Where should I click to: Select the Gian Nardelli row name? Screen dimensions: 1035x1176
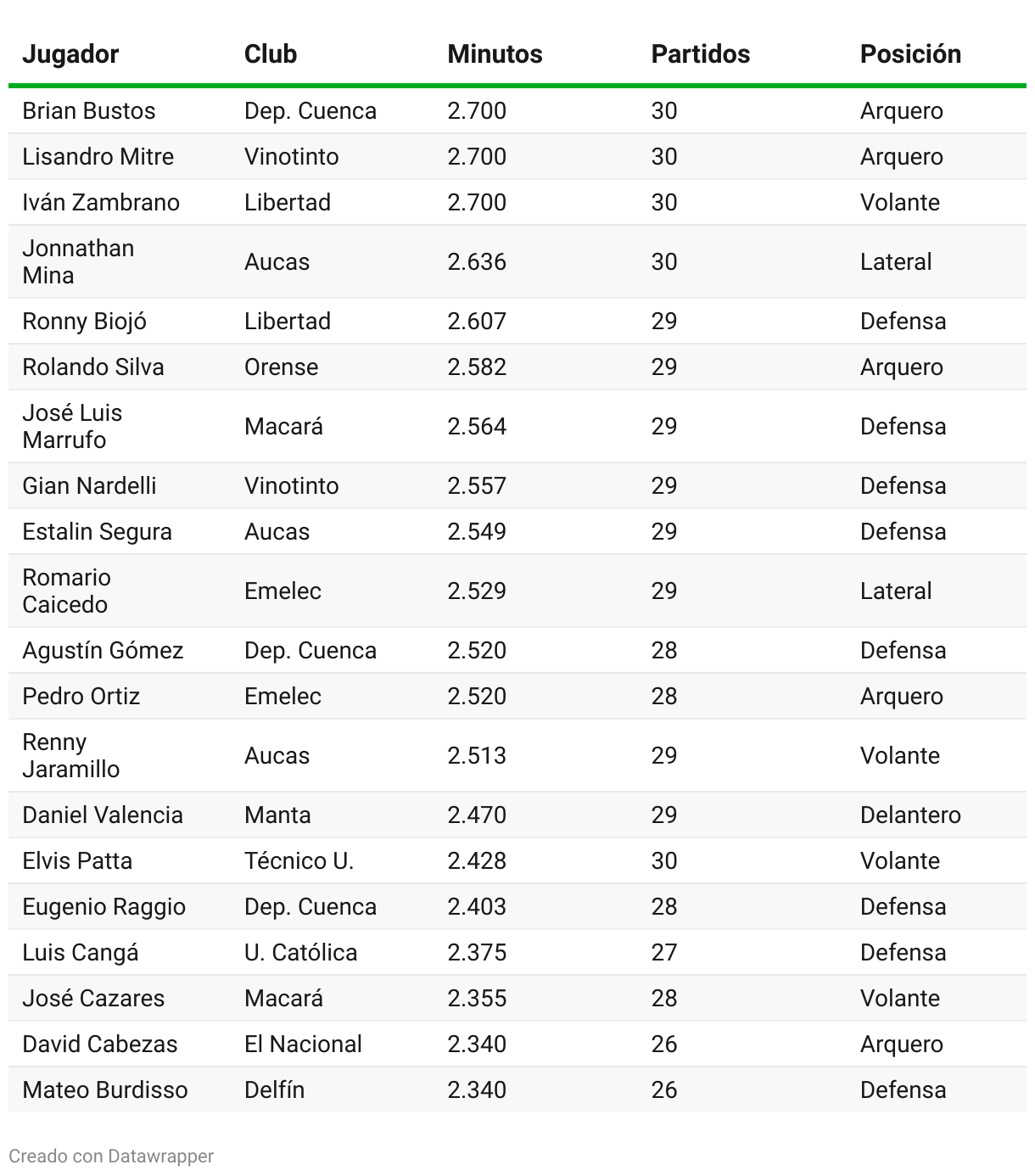tap(89, 486)
